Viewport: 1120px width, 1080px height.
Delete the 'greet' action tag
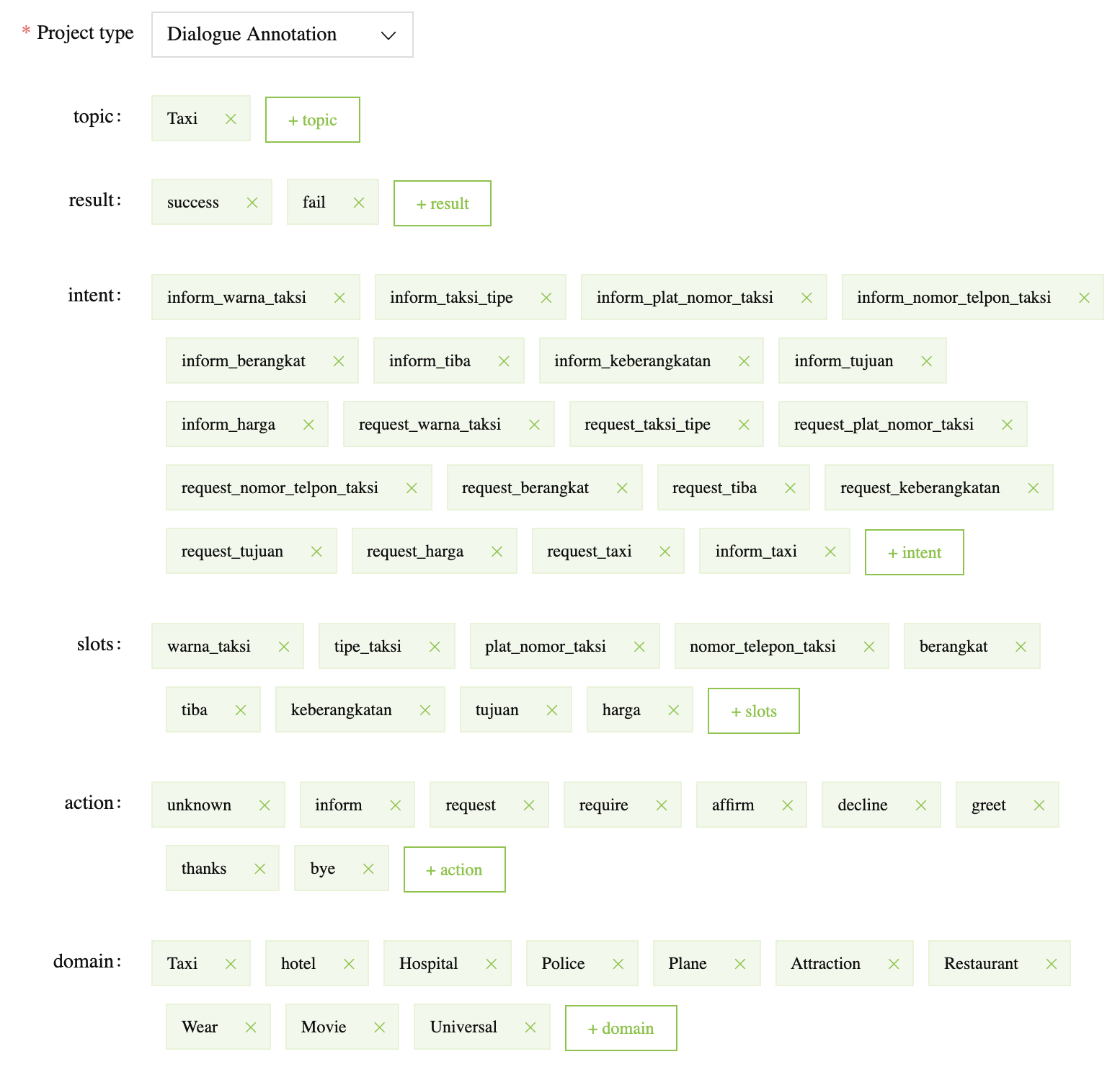[1039, 805]
